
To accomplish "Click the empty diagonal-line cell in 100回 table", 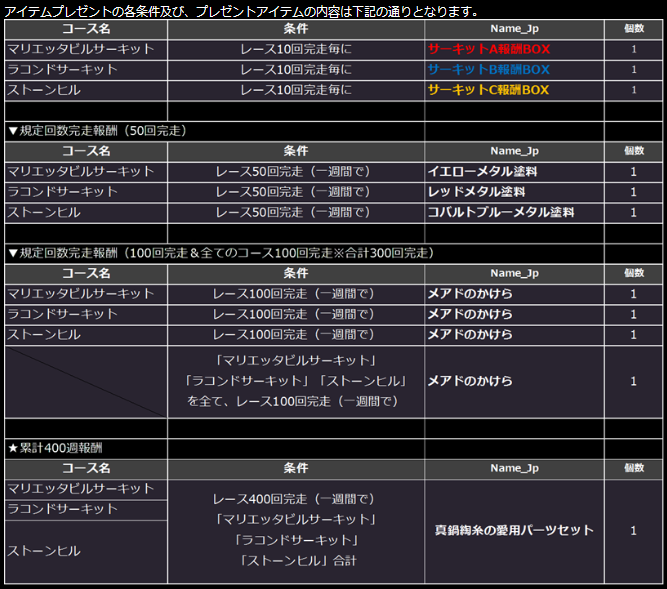I will click(x=85, y=381).
